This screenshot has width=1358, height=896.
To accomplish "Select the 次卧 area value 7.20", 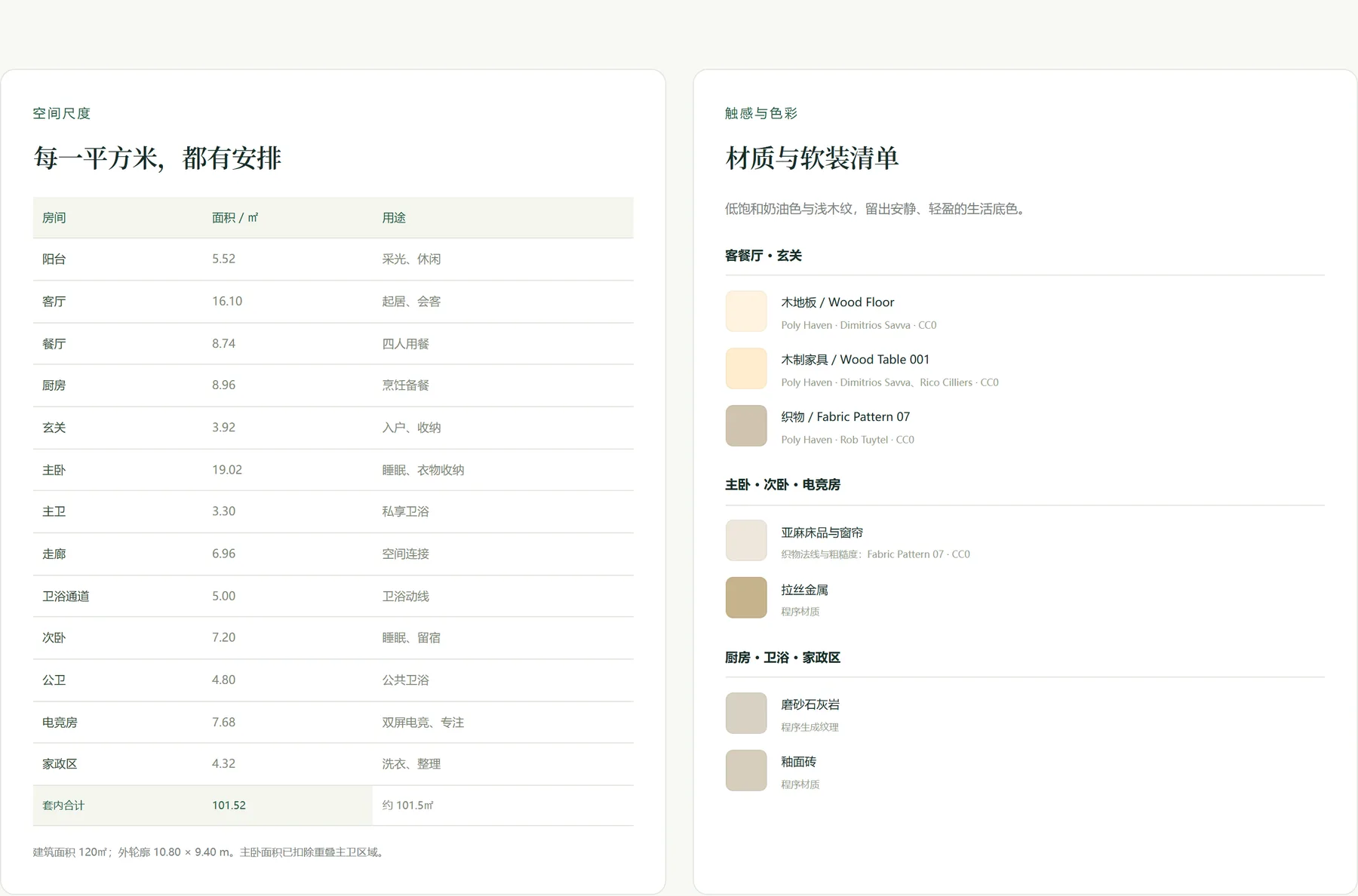I will point(223,637).
